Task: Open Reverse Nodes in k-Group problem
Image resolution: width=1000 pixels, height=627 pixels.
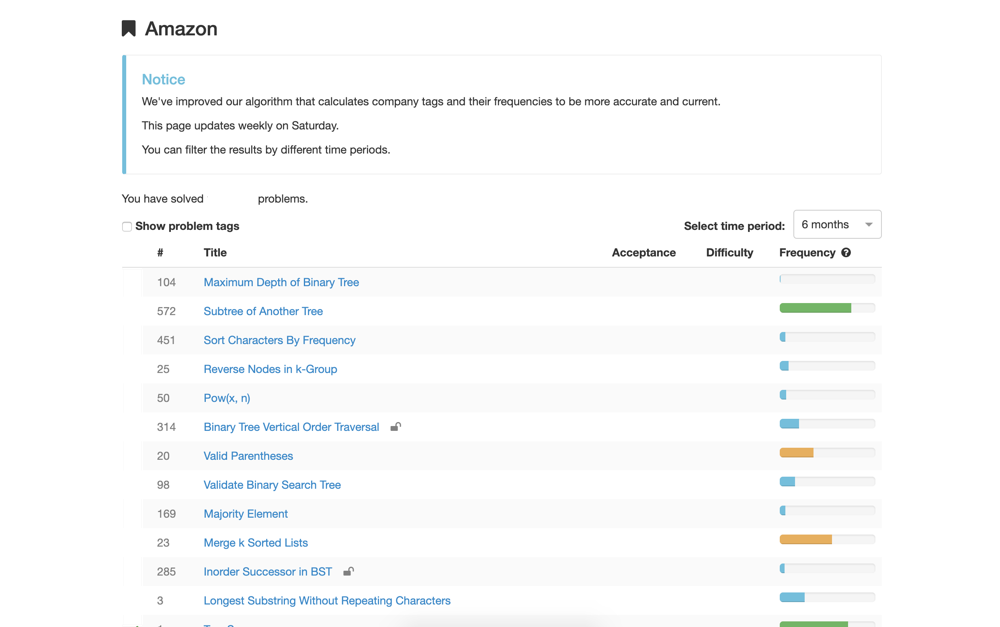Action: coord(270,369)
